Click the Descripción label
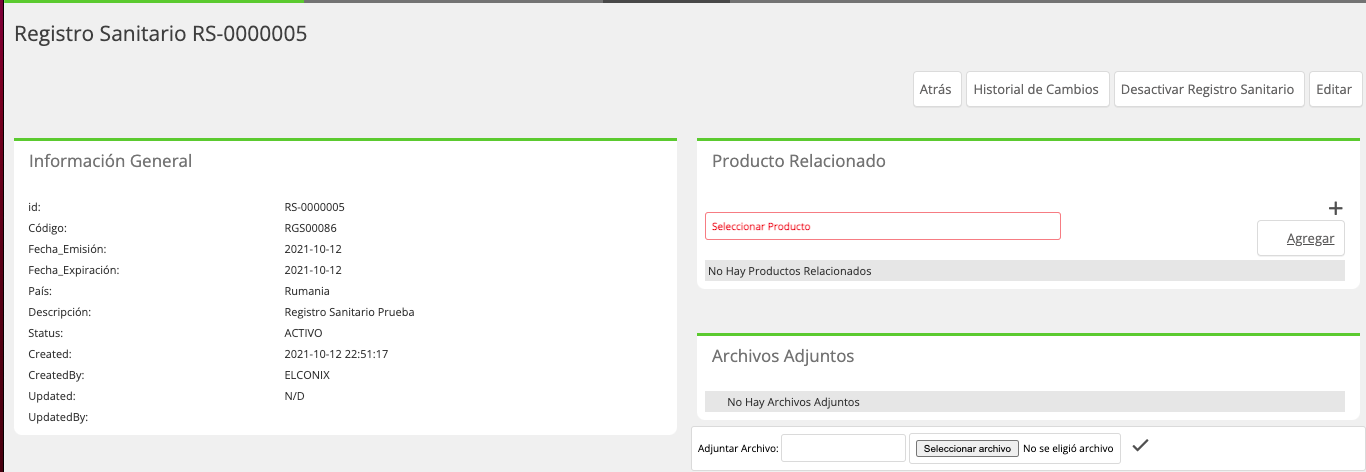 [x=59, y=312]
